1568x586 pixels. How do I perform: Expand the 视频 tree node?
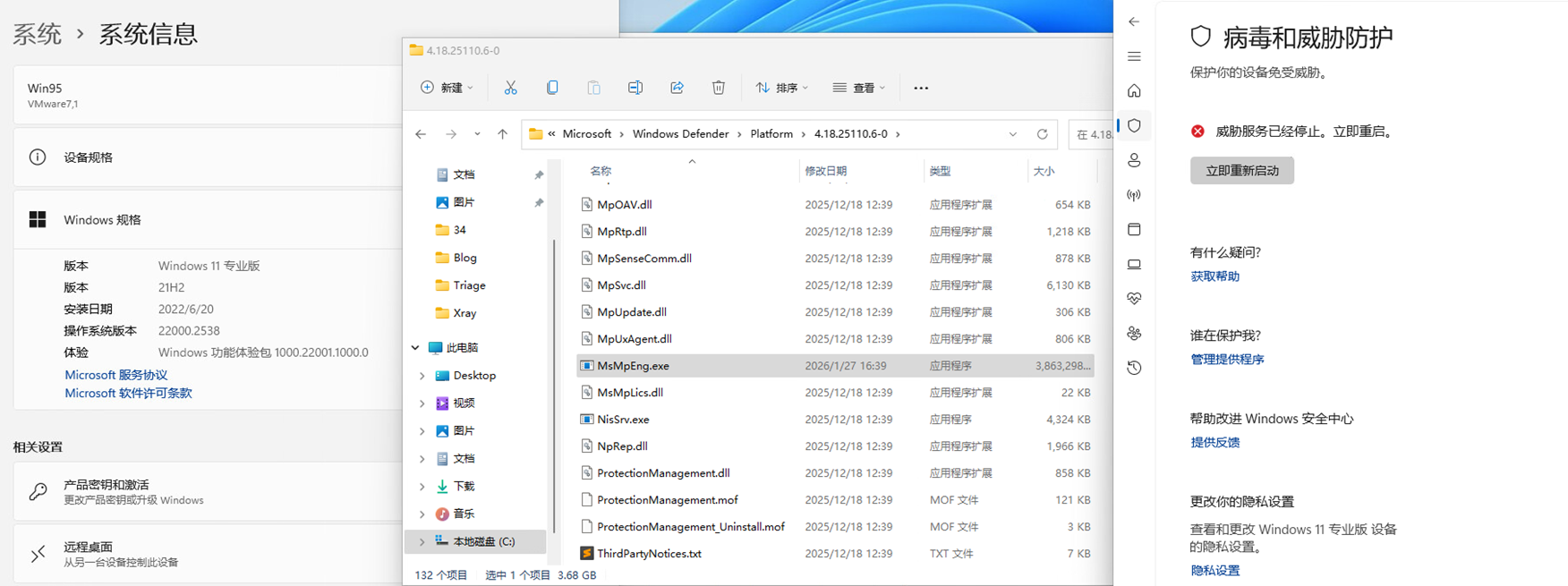422,403
